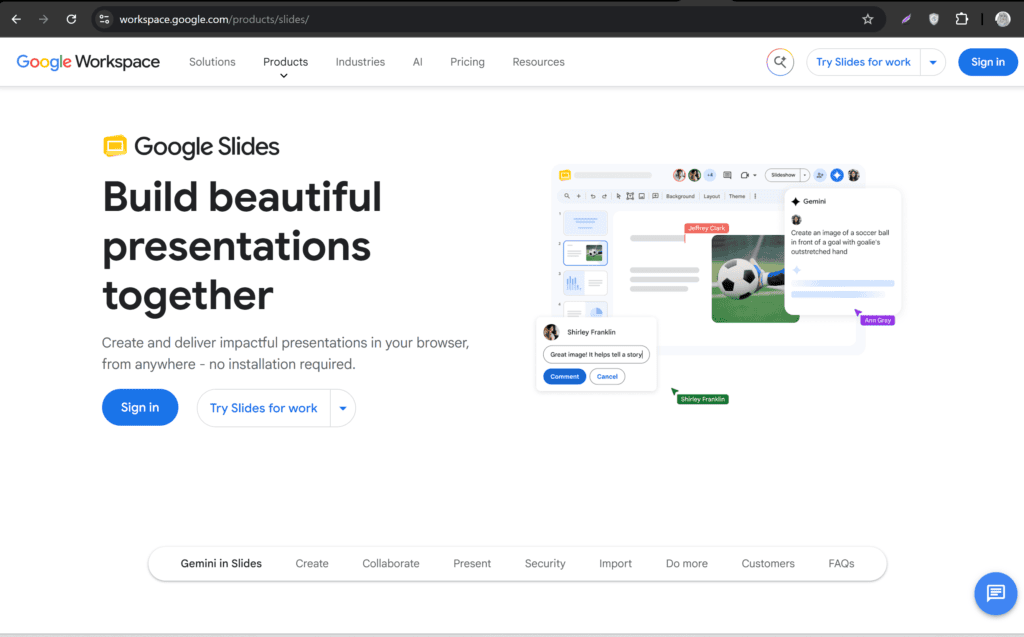Open the browser extensions puzzle menu
The width and height of the screenshot is (1024, 637).
[x=961, y=20]
